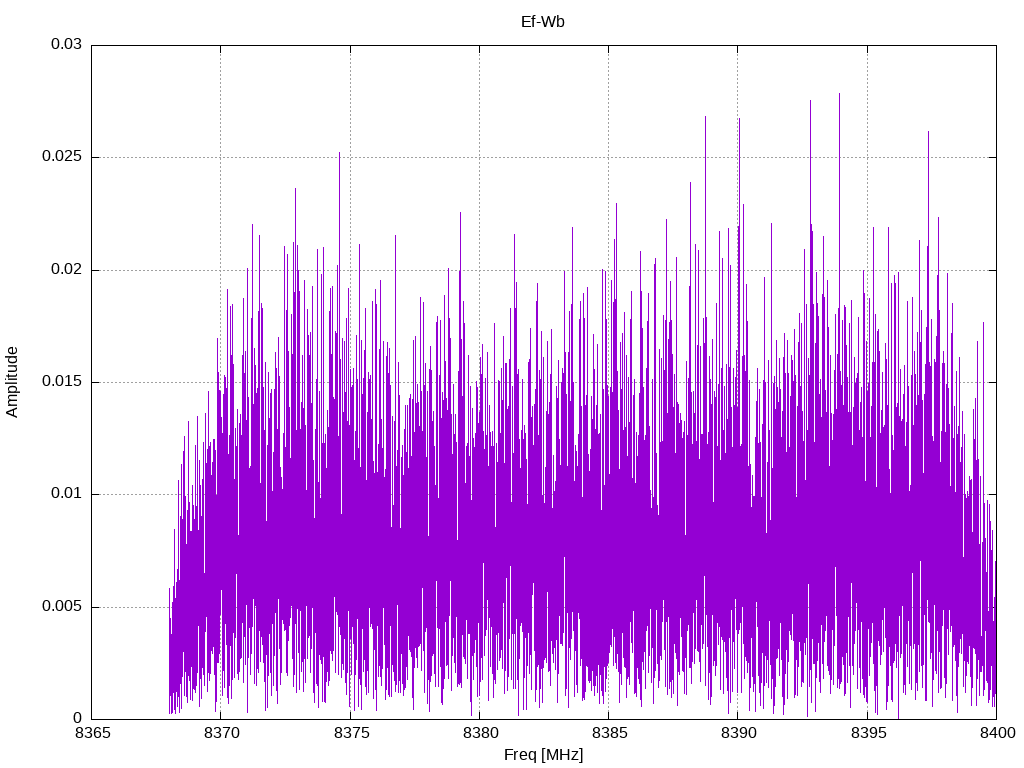
Task: Click the 0.025 y-axis tick label
Action: (x=62, y=157)
